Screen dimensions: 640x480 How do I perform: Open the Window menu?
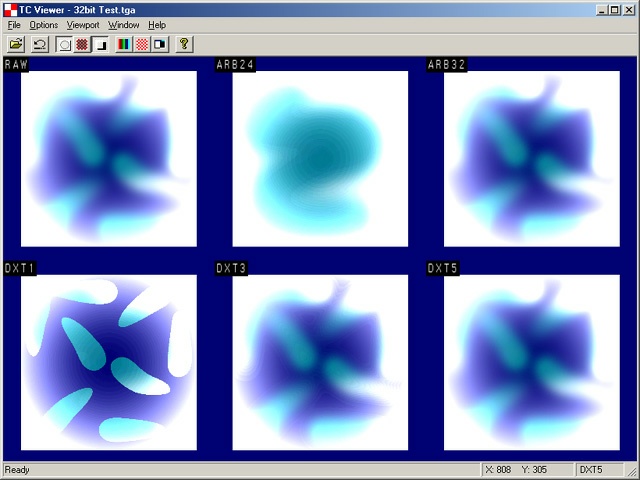click(123, 25)
